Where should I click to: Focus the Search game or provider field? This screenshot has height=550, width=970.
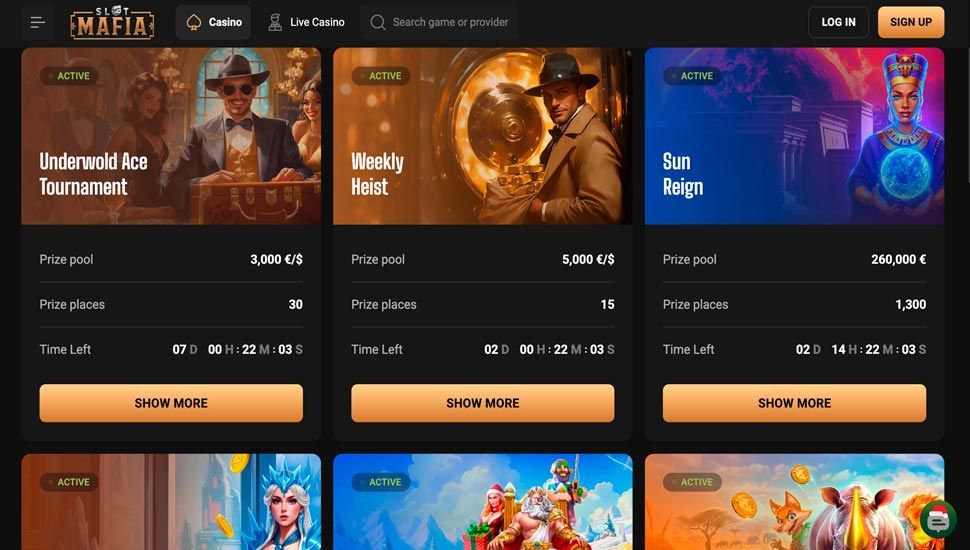439,22
